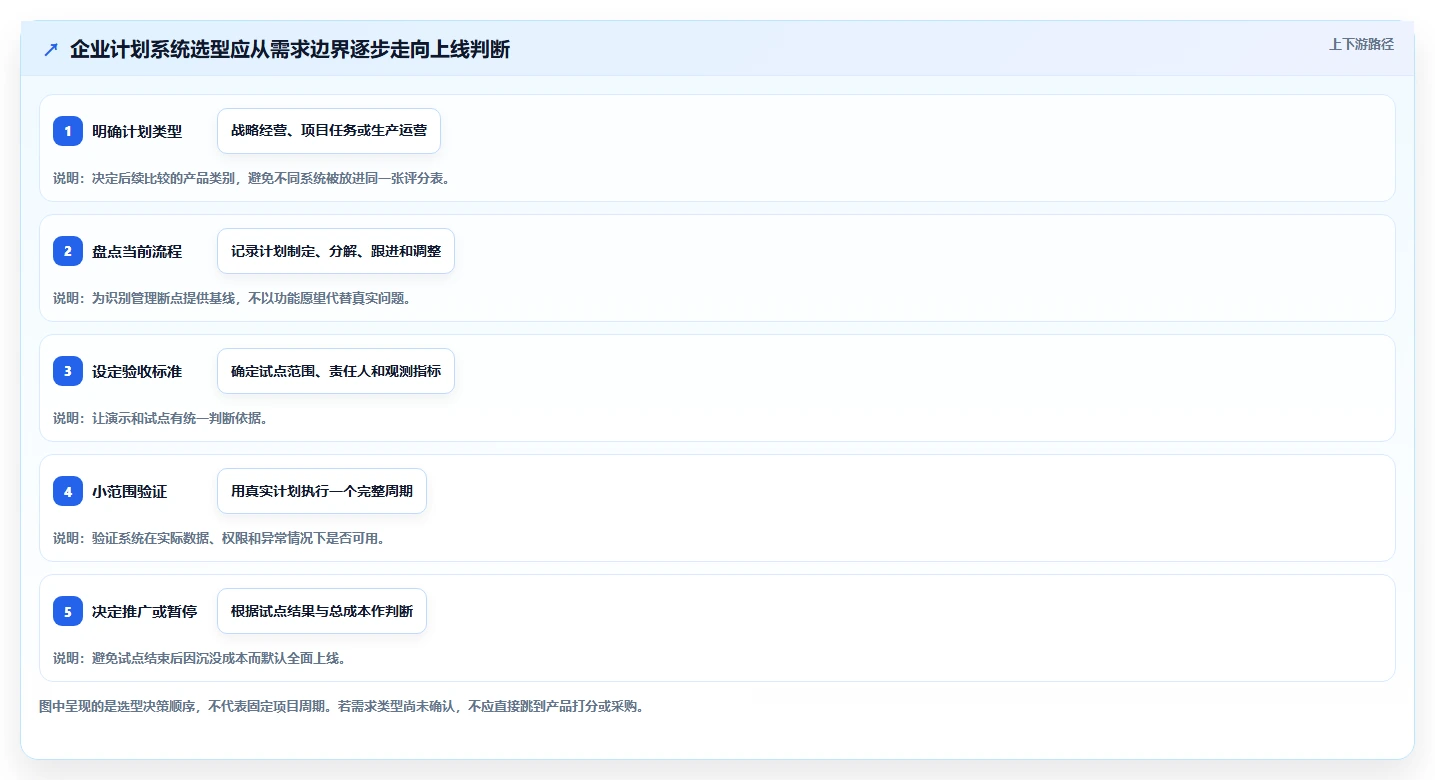This screenshot has height=780, width=1435.
Task: Click the note 说明：为识别管理断点提供基线
Action: (x=232, y=298)
